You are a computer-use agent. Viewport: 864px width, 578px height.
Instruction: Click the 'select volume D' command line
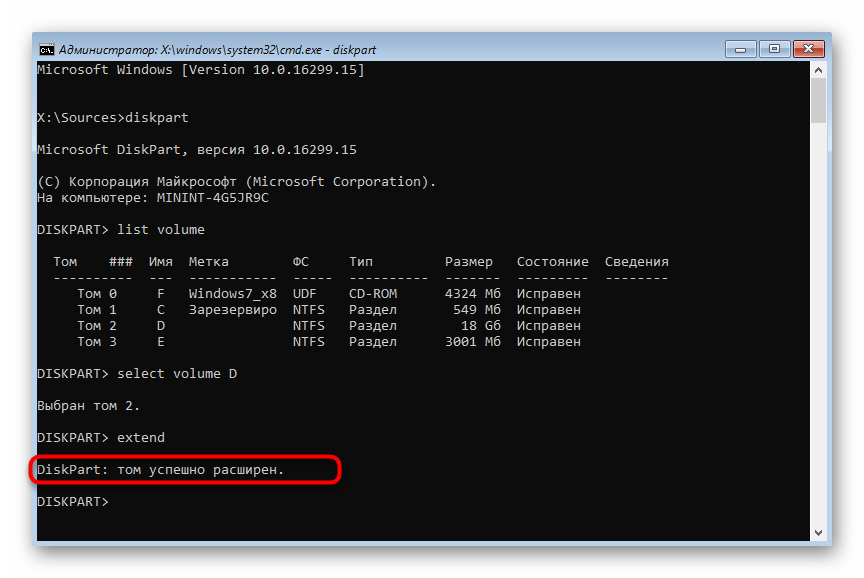click(176, 374)
